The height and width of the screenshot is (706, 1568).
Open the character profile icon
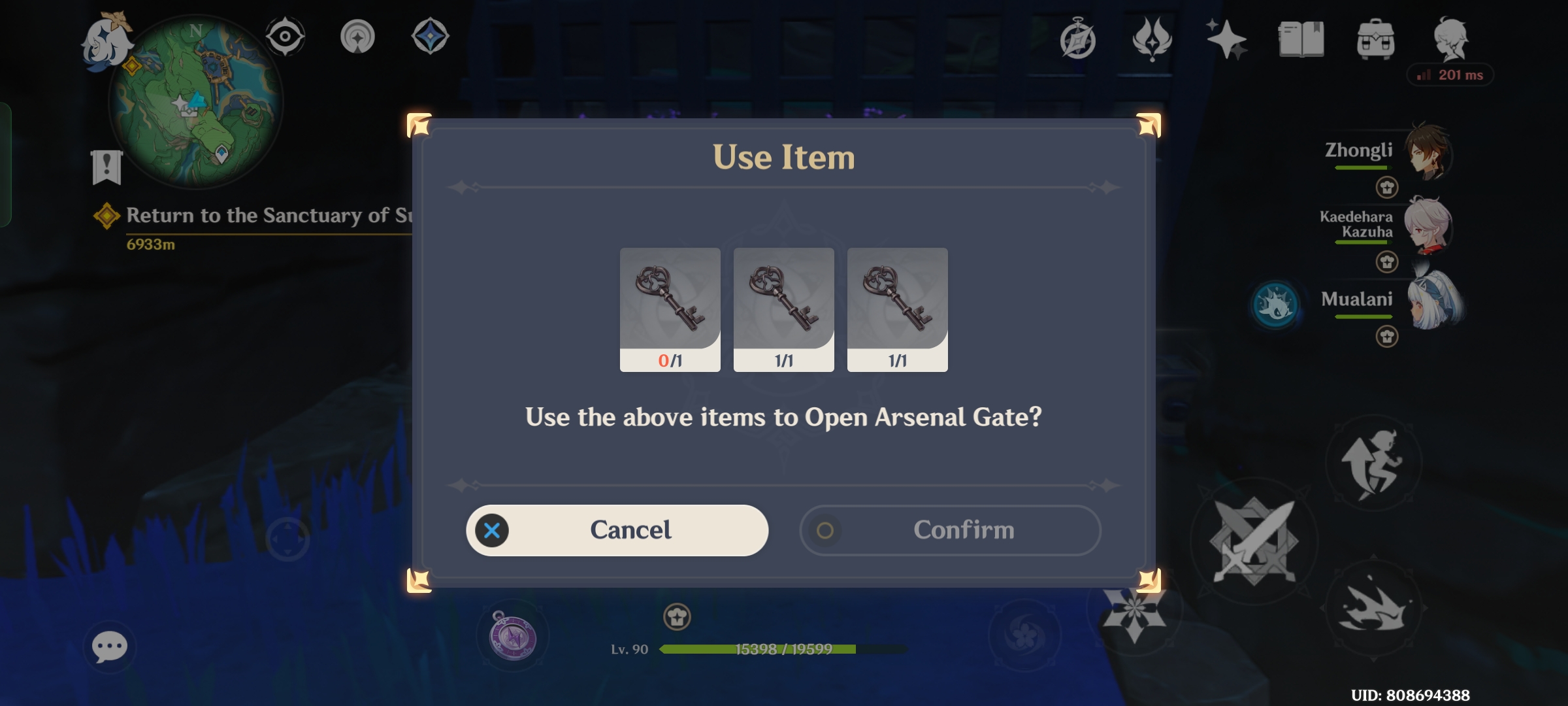click(1451, 39)
